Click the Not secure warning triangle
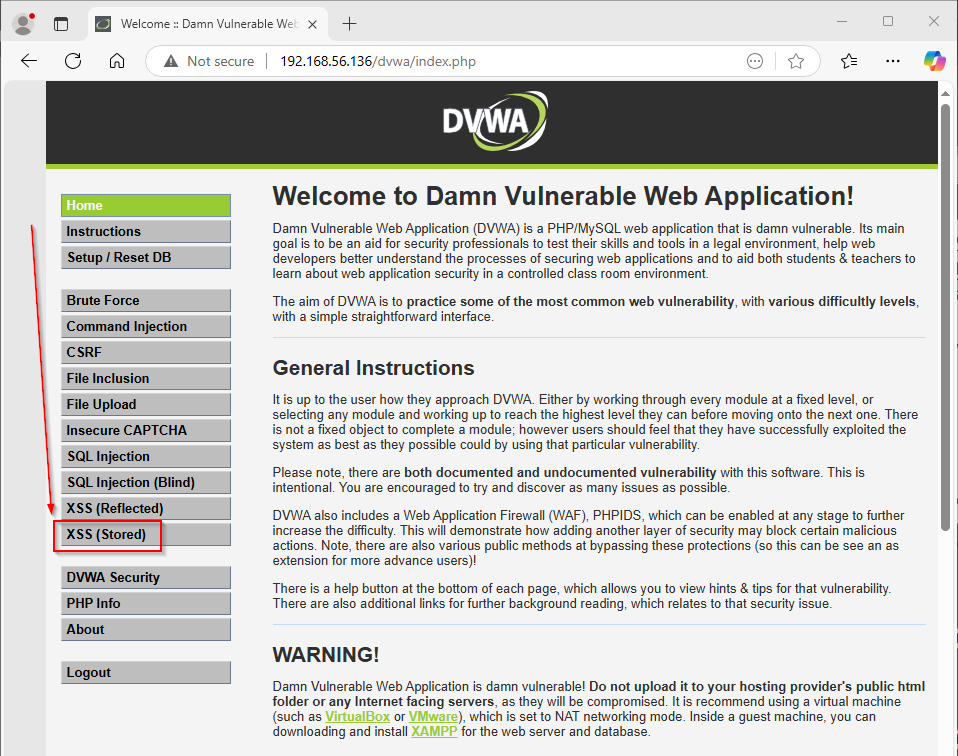Screen dimensions: 958x756 click(171, 61)
